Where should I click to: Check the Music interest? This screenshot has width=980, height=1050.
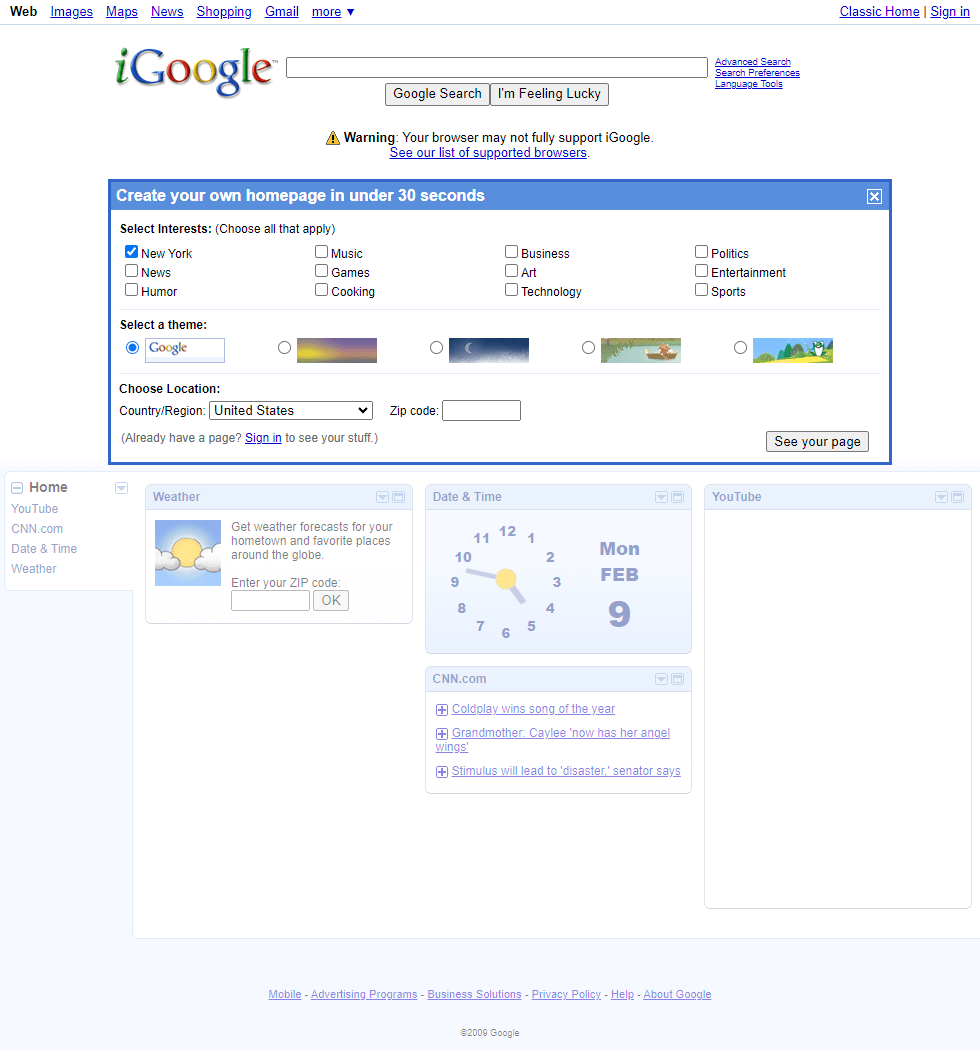click(x=322, y=252)
